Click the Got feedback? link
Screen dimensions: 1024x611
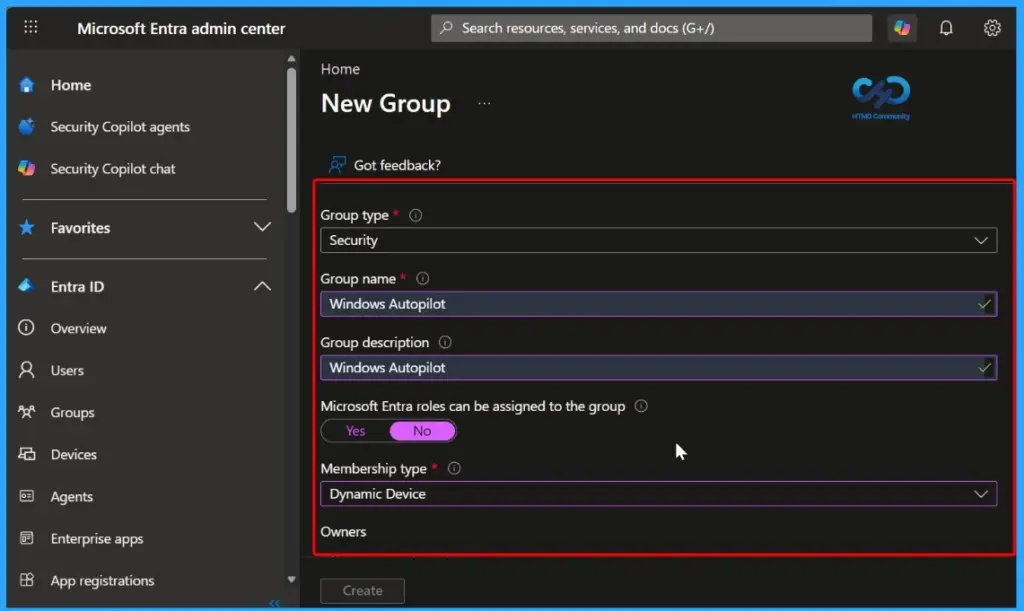(397, 165)
